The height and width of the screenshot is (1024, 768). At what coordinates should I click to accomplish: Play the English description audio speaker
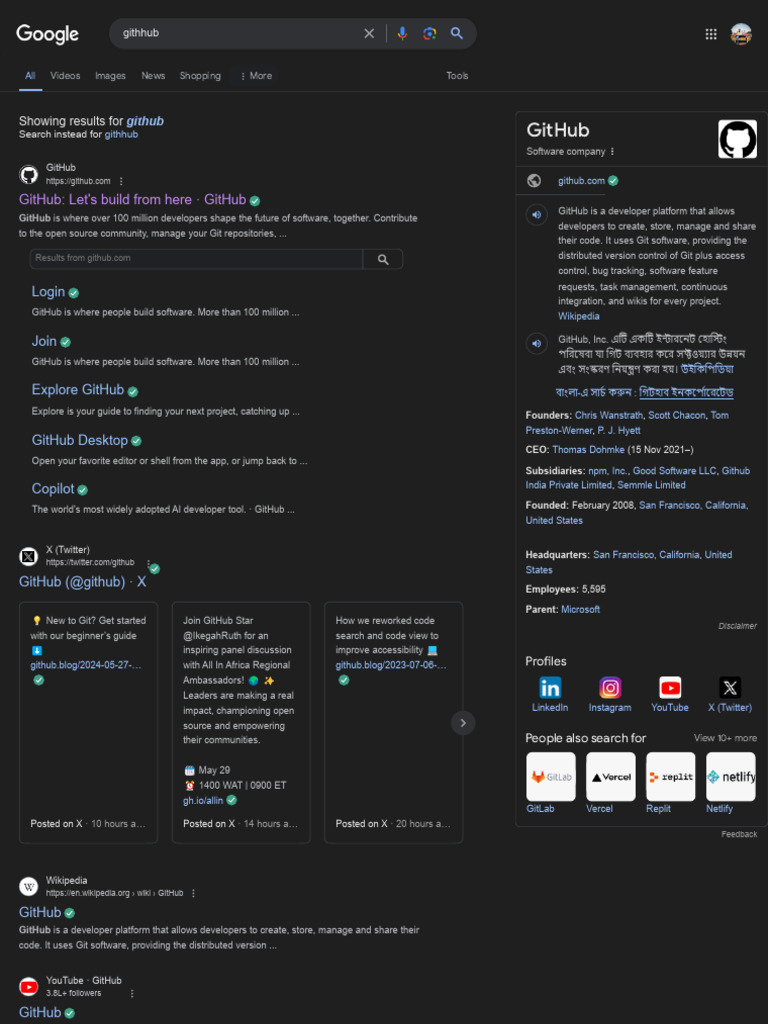pos(536,214)
